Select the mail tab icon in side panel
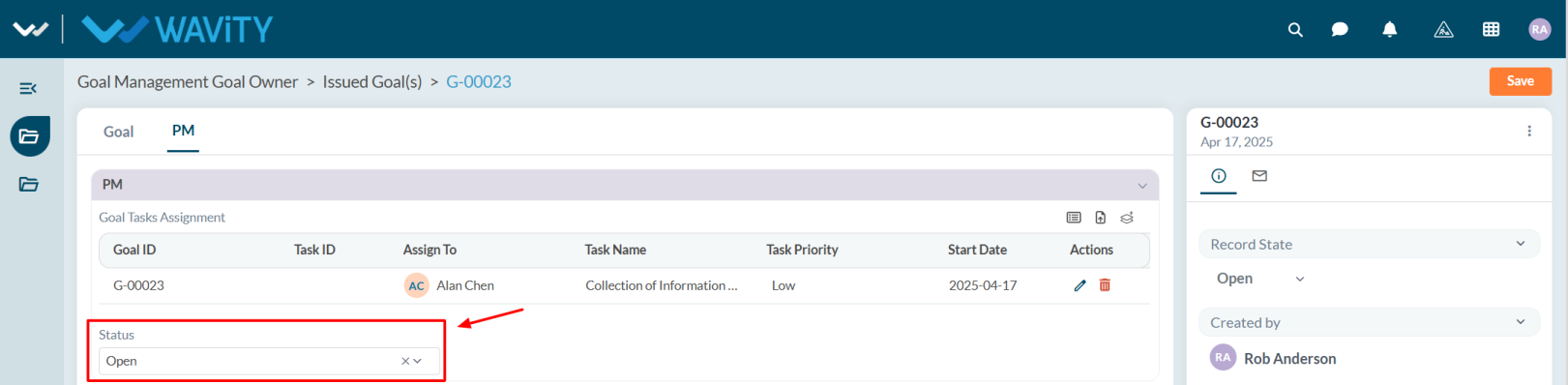This screenshot has width=1568, height=385. coord(1259,176)
